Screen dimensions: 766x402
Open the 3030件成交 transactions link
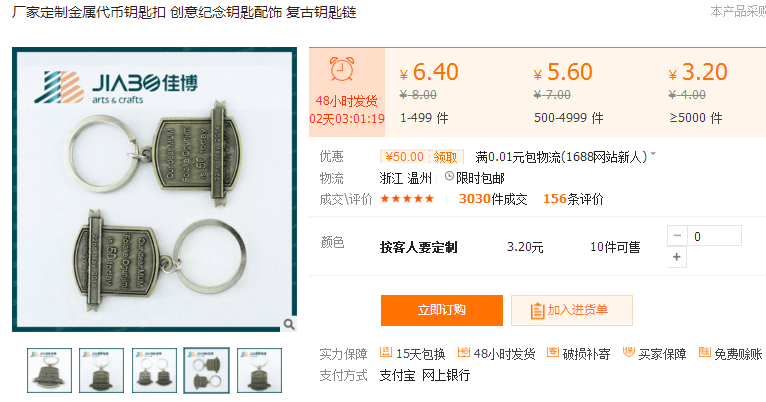[x=492, y=199]
